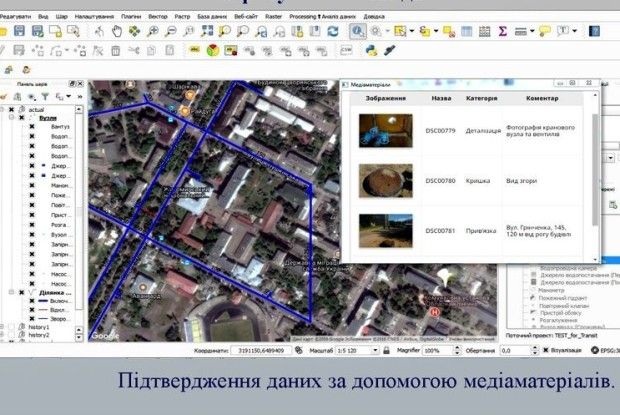The width and height of the screenshot is (620, 415).
Task: Open the DSC00779 image thumbnail
Action: [386, 130]
